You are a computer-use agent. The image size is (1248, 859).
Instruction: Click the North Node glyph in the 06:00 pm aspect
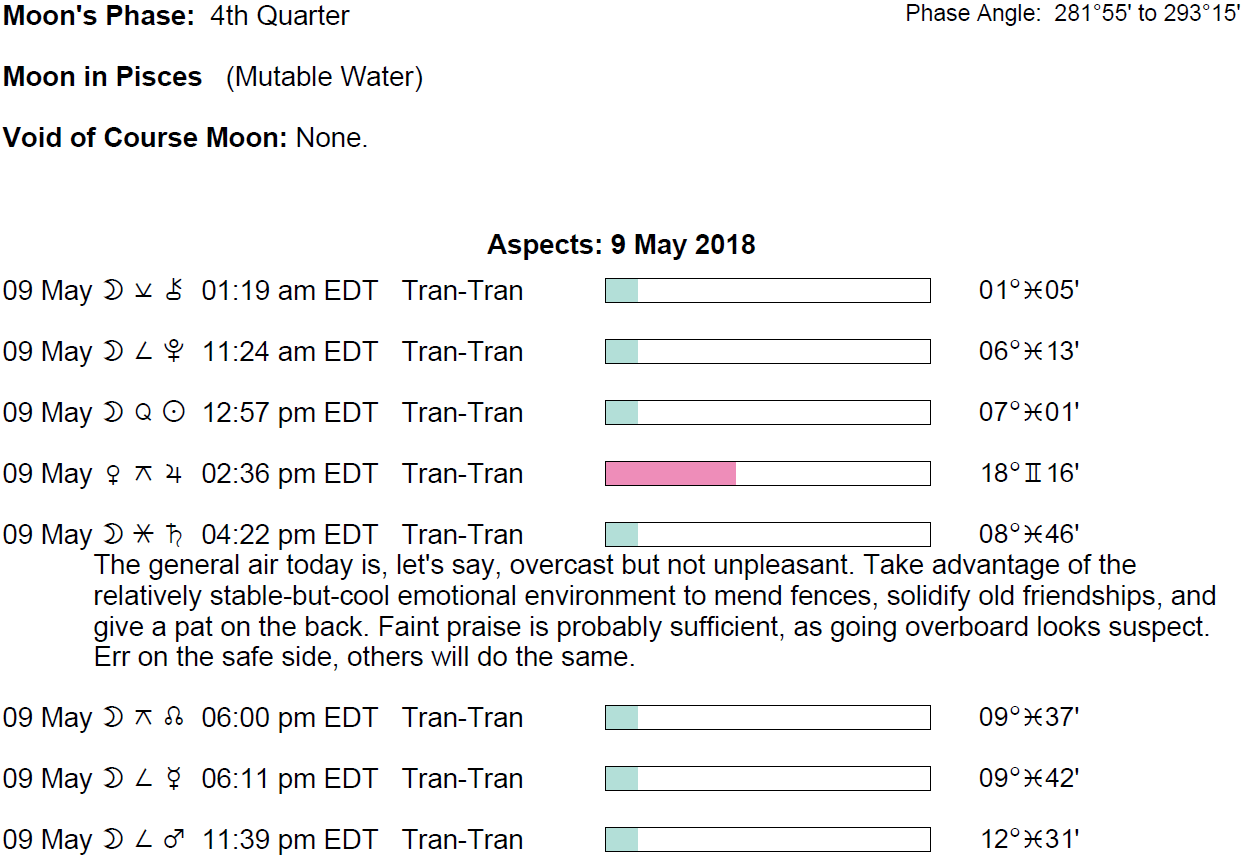click(x=175, y=718)
